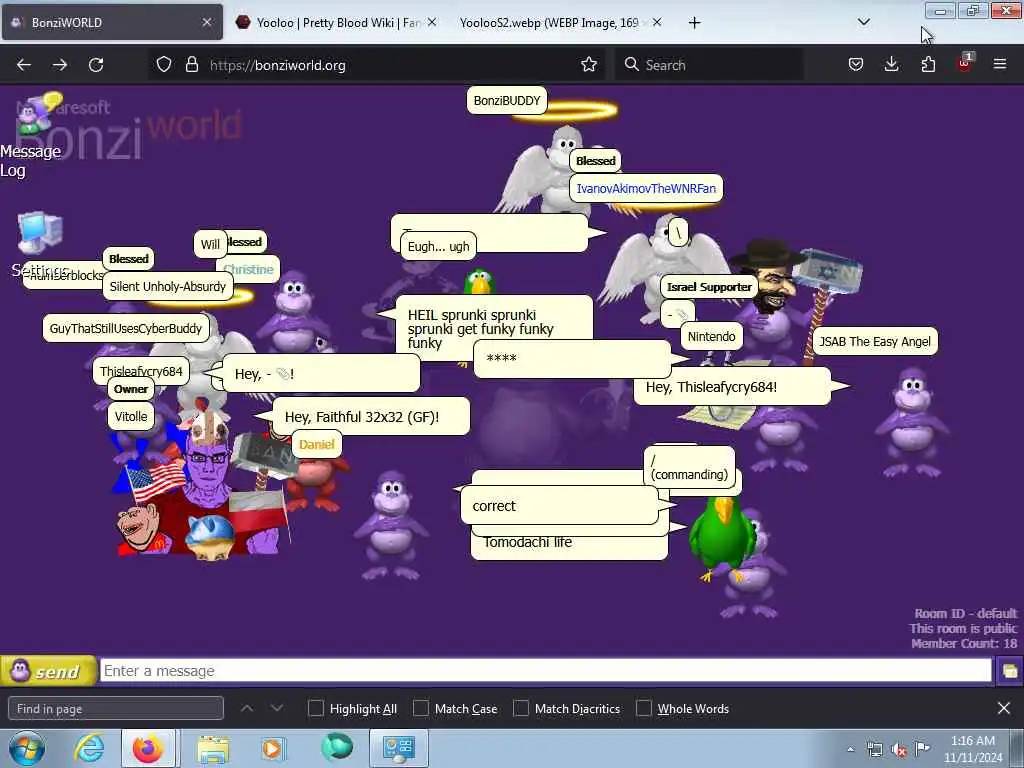Viewport: 1024px width, 768px height.
Task: Go forward with the browser forward arrow
Action: tap(60, 65)
